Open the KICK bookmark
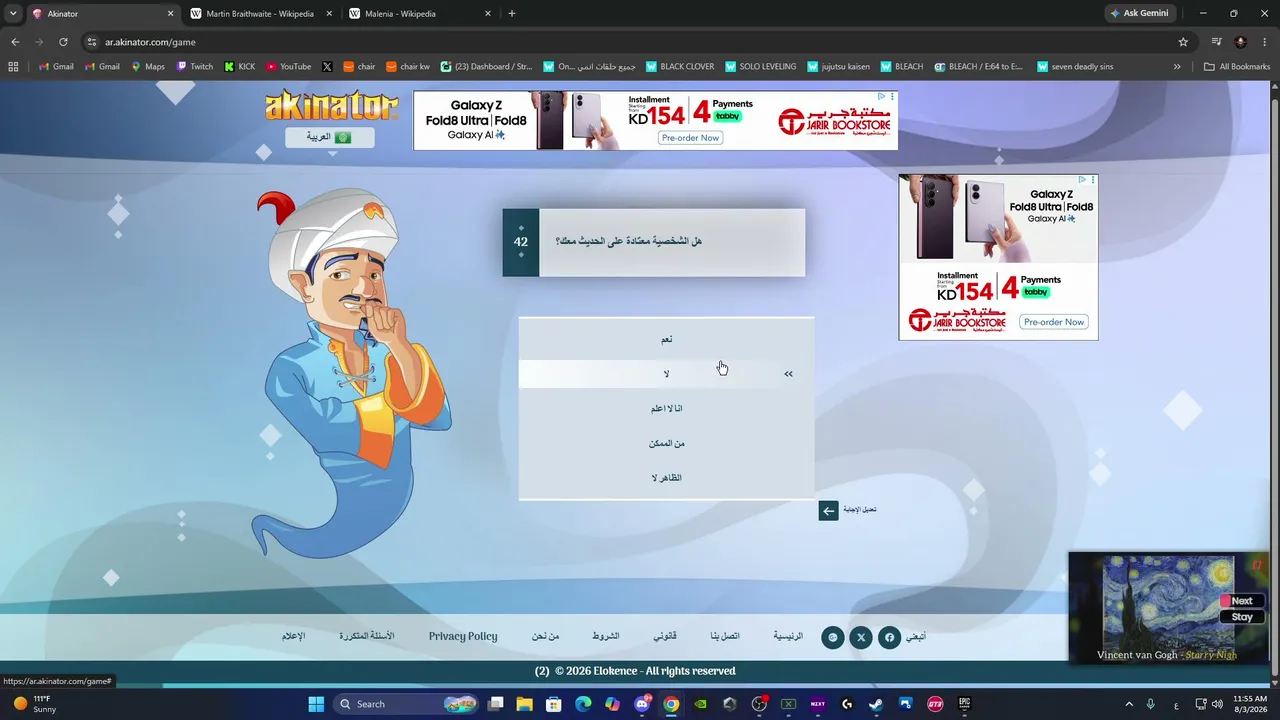Image resolution: width=1280 pixels, height=720 pixels. pyautogui.click(x=240, y=67)
